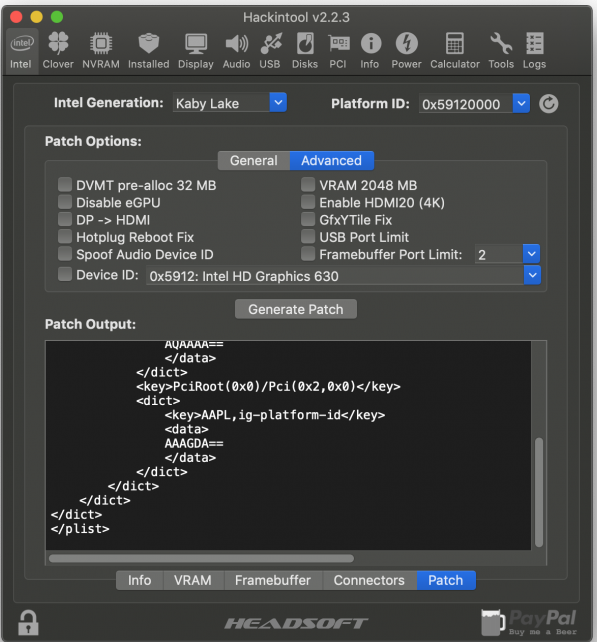The image size is (597, 642).
Task: Switch to the bottom Info tab
Action: pyautogui.click(x=140, y=580)
